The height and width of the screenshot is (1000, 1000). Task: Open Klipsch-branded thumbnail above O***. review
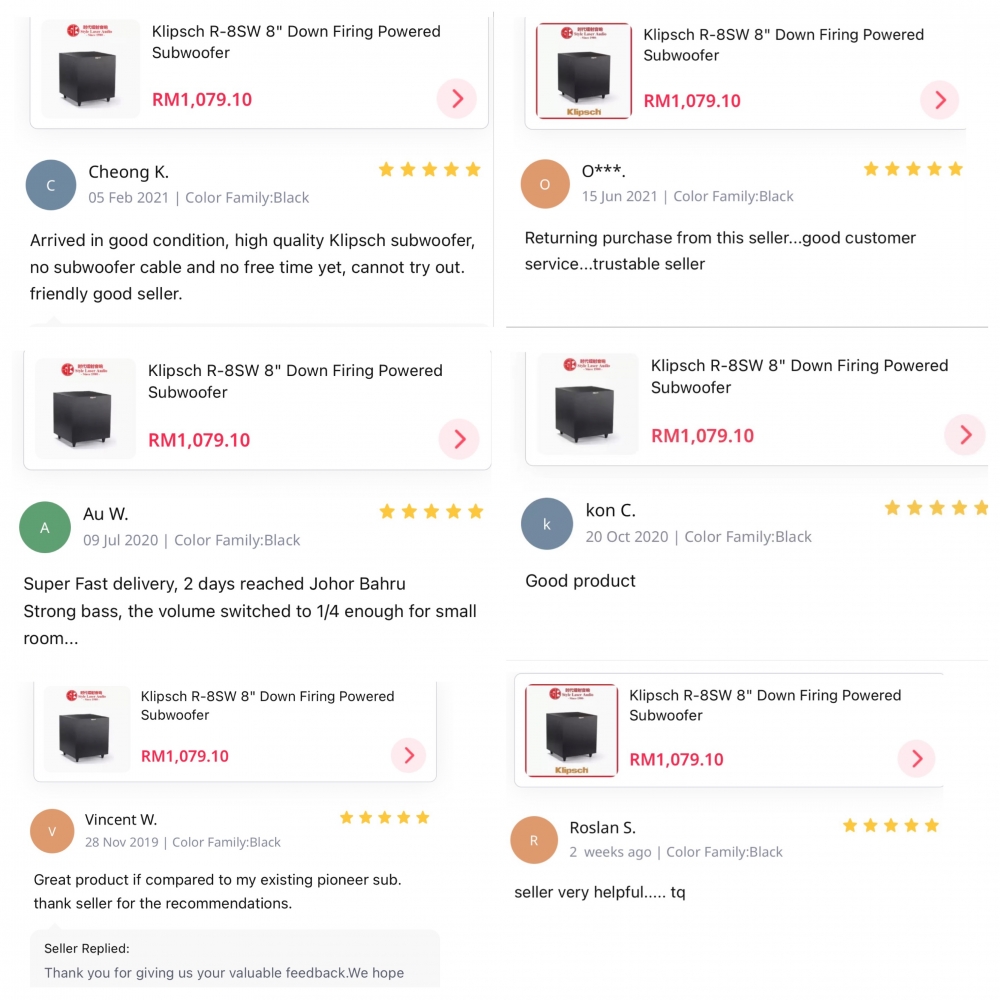pos(584,71)
